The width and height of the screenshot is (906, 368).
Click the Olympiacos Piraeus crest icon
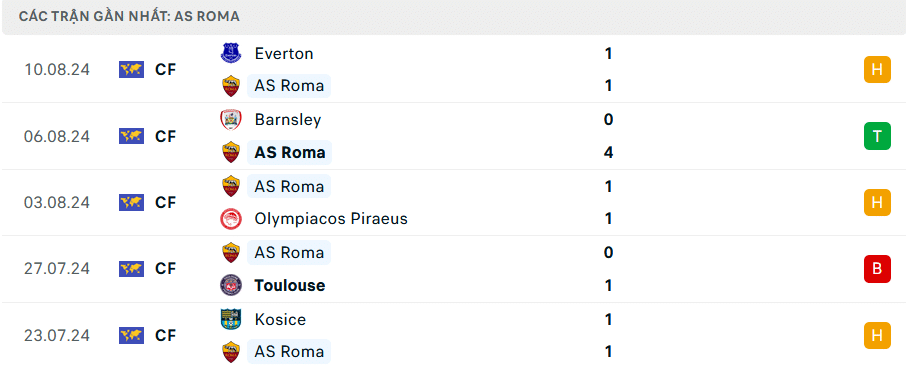coord(231,219)
